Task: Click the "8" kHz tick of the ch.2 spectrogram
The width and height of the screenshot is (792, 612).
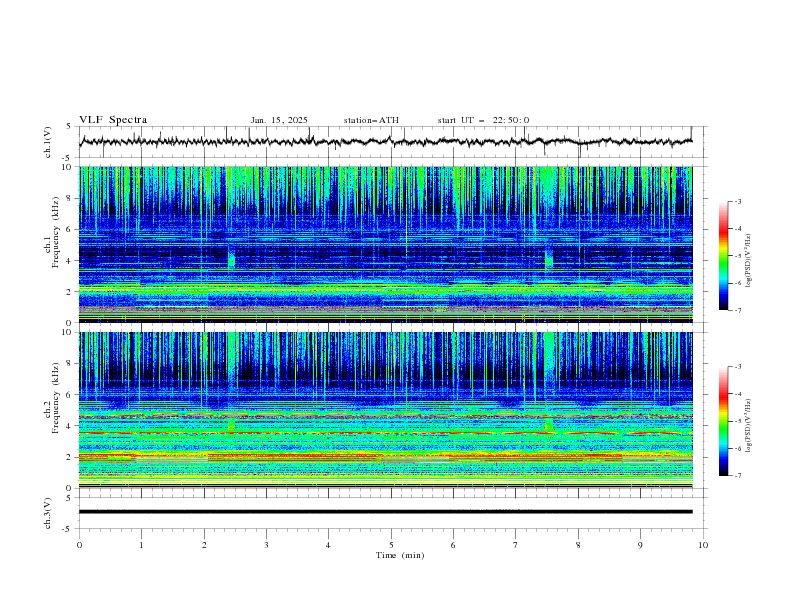Action: point(71,364)
